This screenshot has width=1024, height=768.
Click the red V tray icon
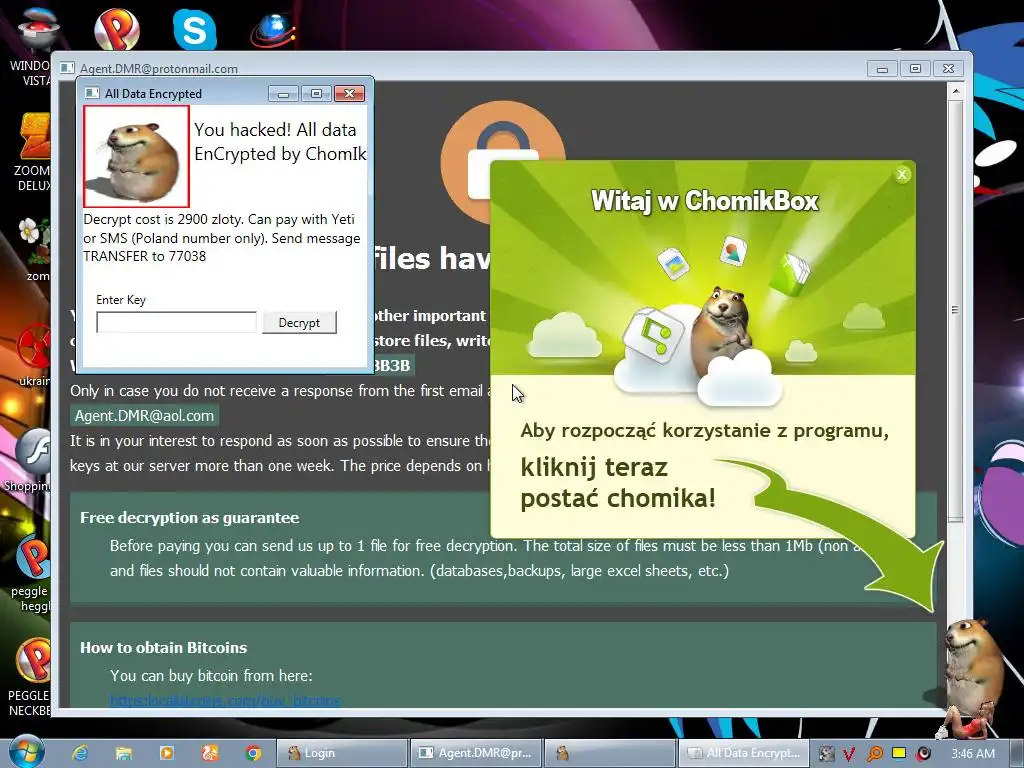click(850, 754)
